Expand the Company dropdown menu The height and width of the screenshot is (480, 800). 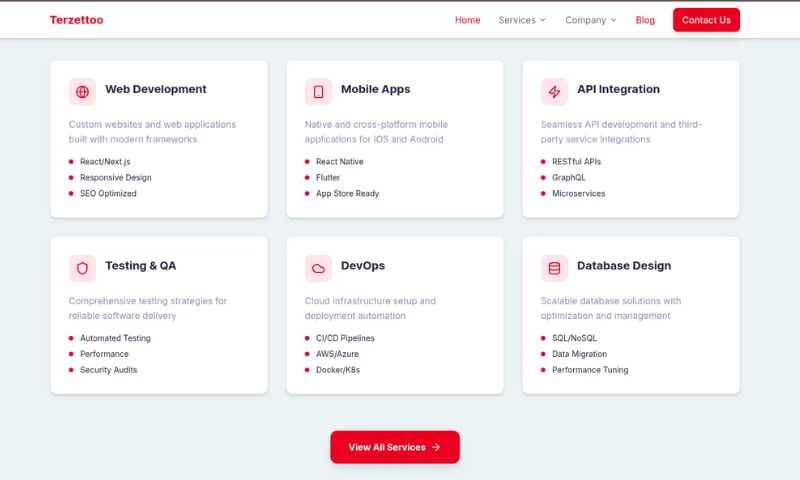[590, 20]
